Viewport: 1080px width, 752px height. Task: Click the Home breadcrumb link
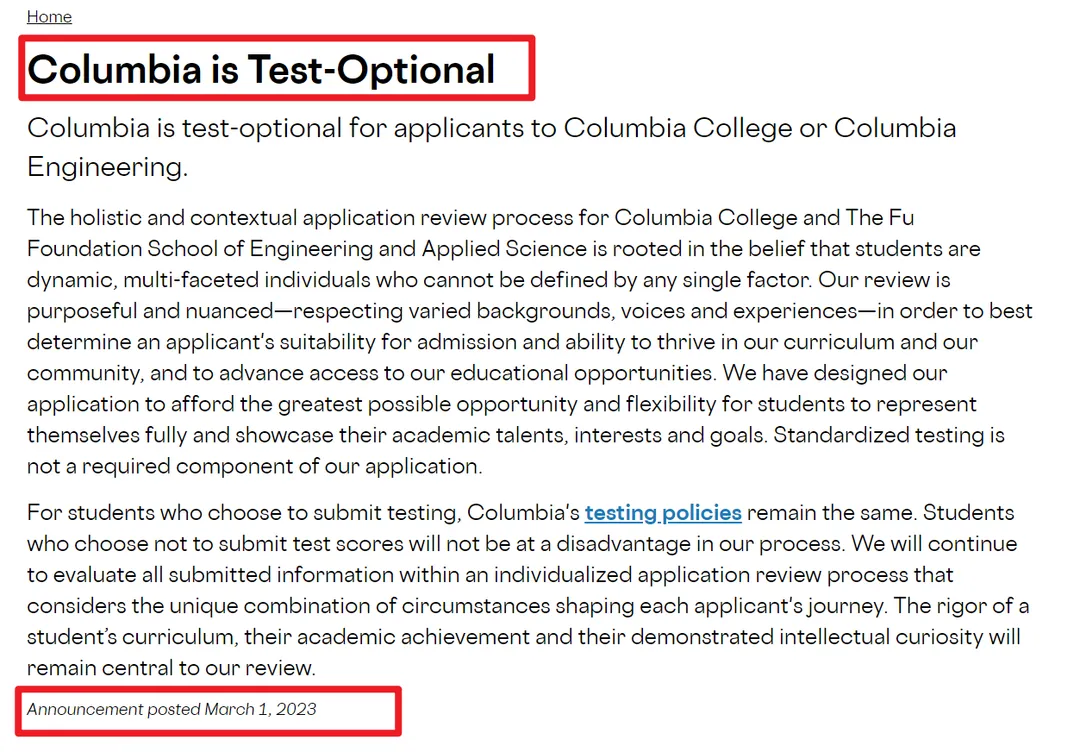(x=49, y=17)
